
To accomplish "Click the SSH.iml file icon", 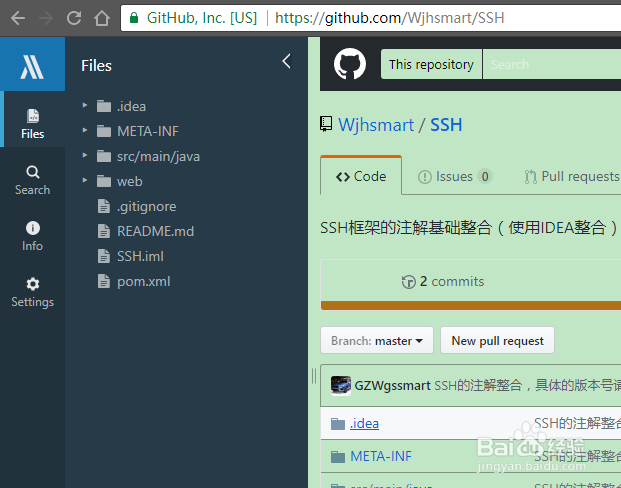I will click(104, 256).
